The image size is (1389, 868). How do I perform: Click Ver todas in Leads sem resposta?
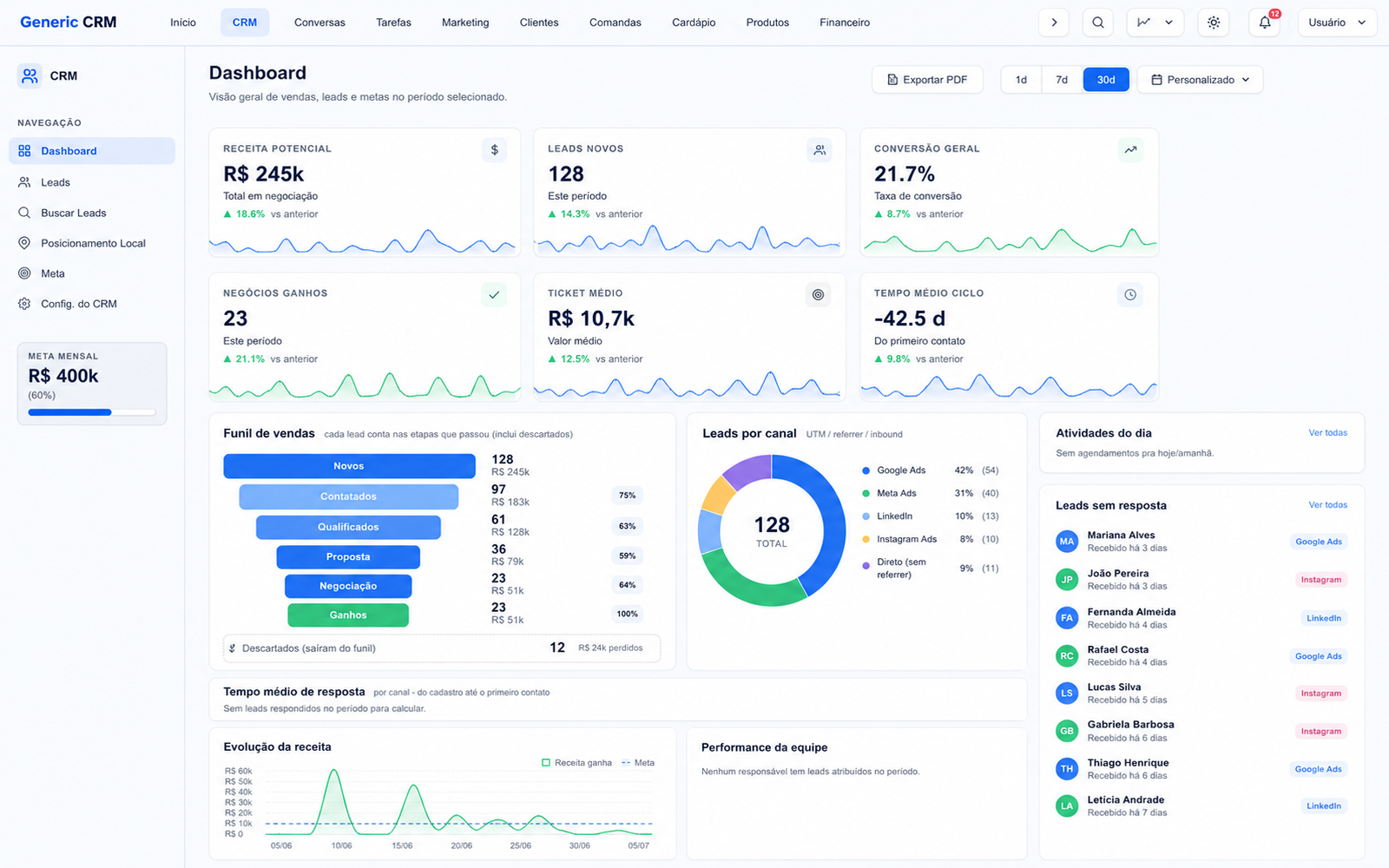coord(1328,505)
